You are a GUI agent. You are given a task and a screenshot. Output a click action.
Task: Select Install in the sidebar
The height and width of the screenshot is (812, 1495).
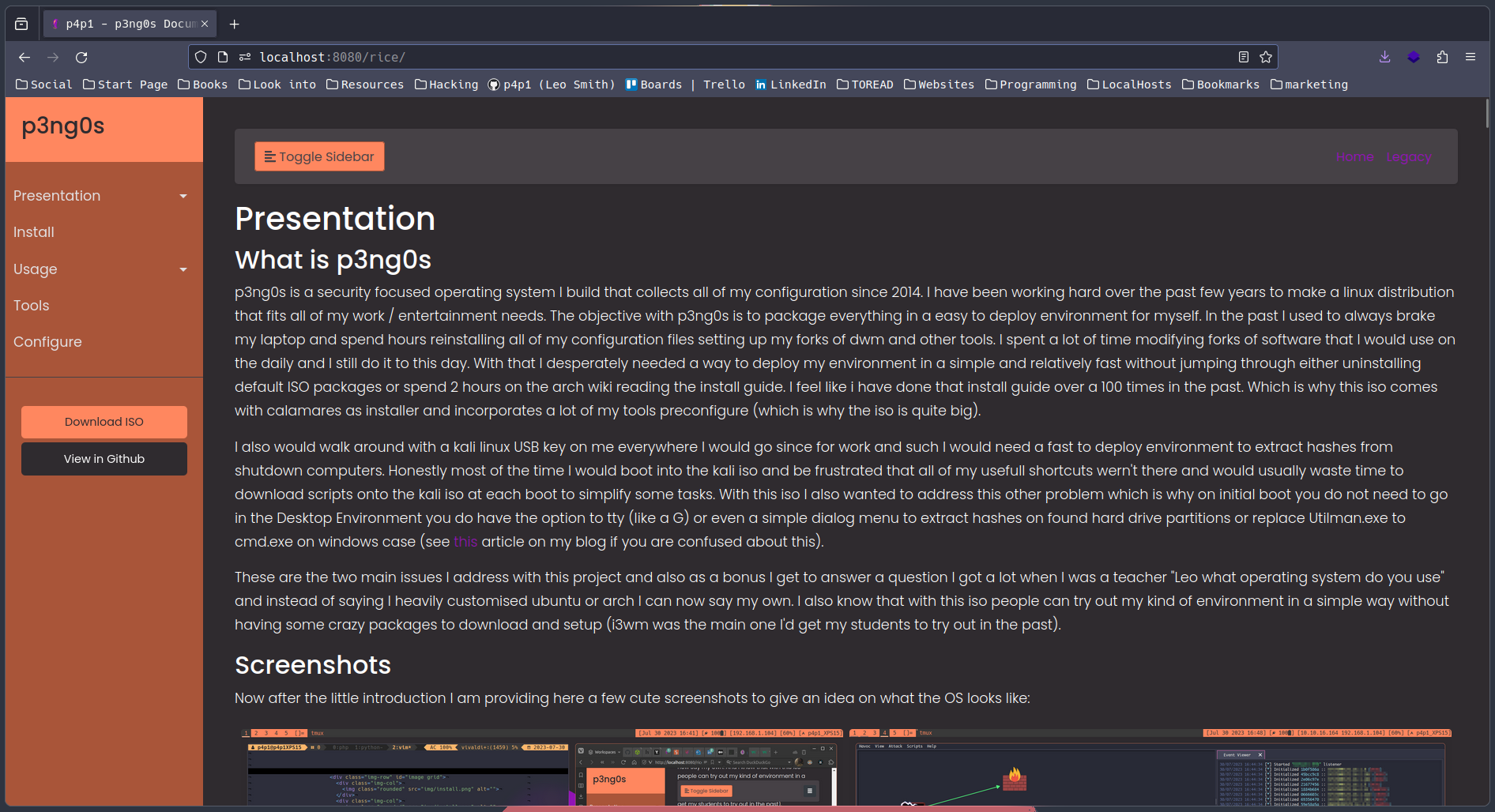click(x=34, y=232)
